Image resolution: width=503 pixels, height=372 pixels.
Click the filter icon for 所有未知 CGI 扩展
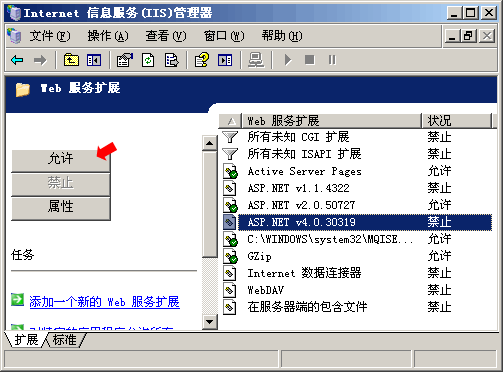pyautogui.click(x=230, y=137)
